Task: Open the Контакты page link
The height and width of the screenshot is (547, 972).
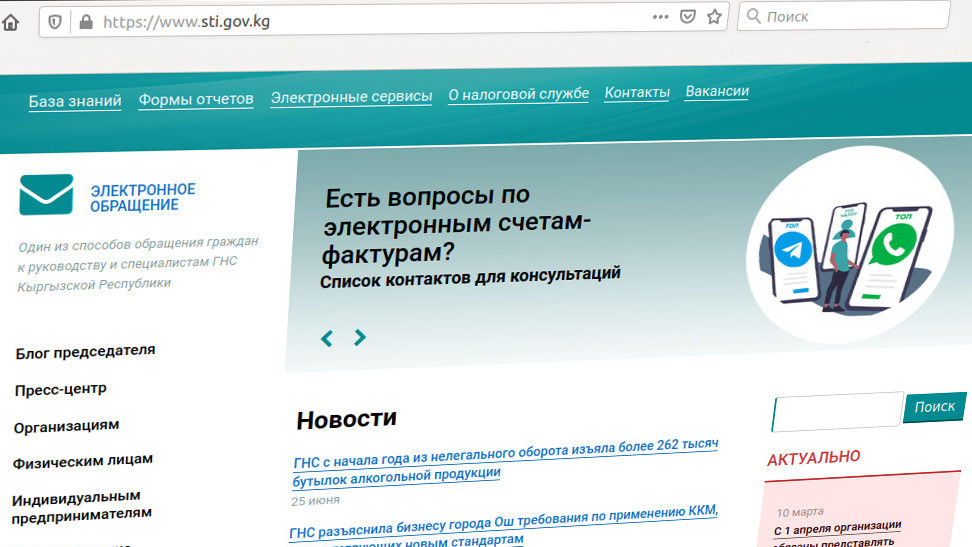Action: point(637,92)
